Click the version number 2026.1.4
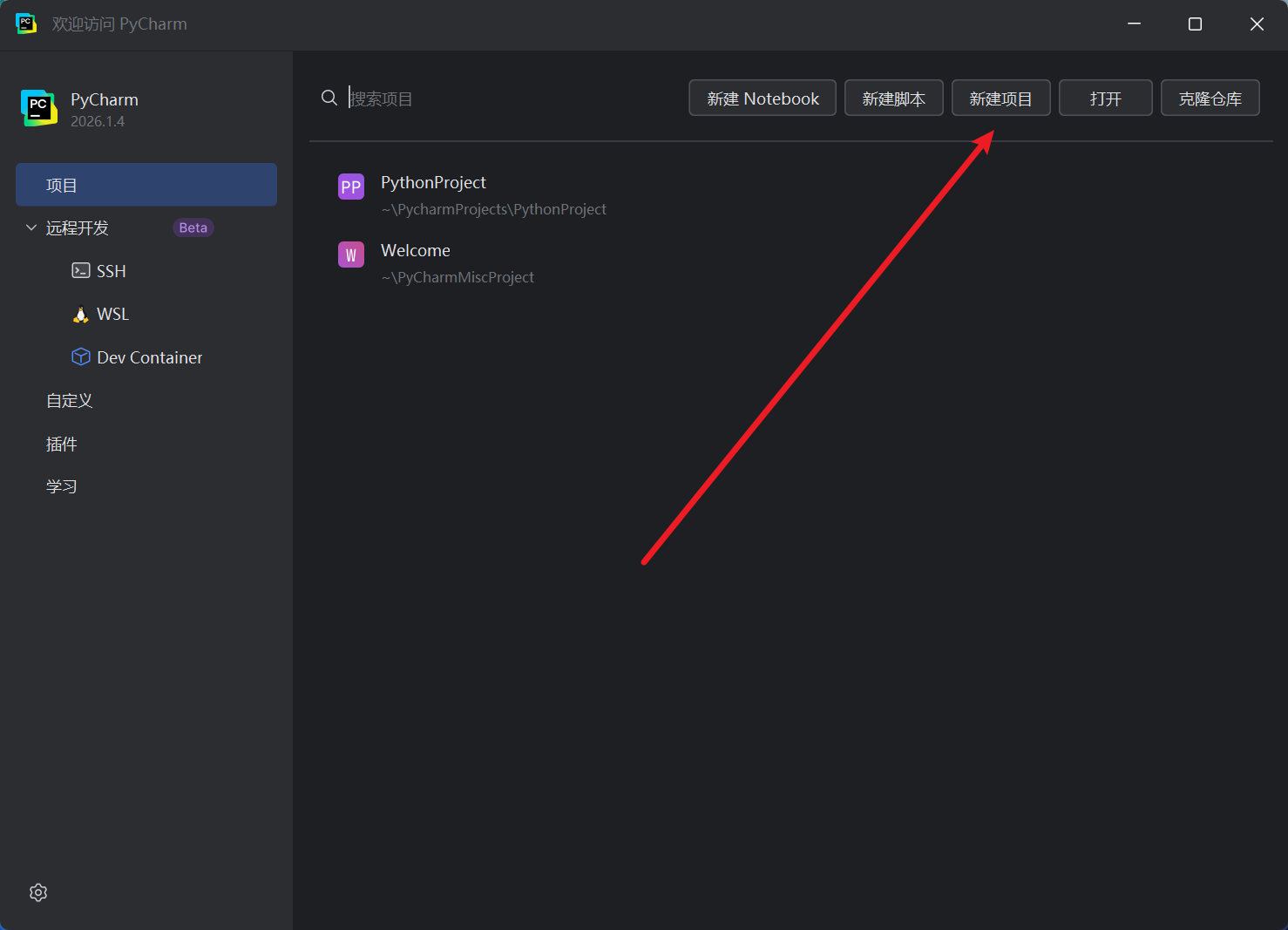Screen dimensions: 1288x930 (98, 121)
